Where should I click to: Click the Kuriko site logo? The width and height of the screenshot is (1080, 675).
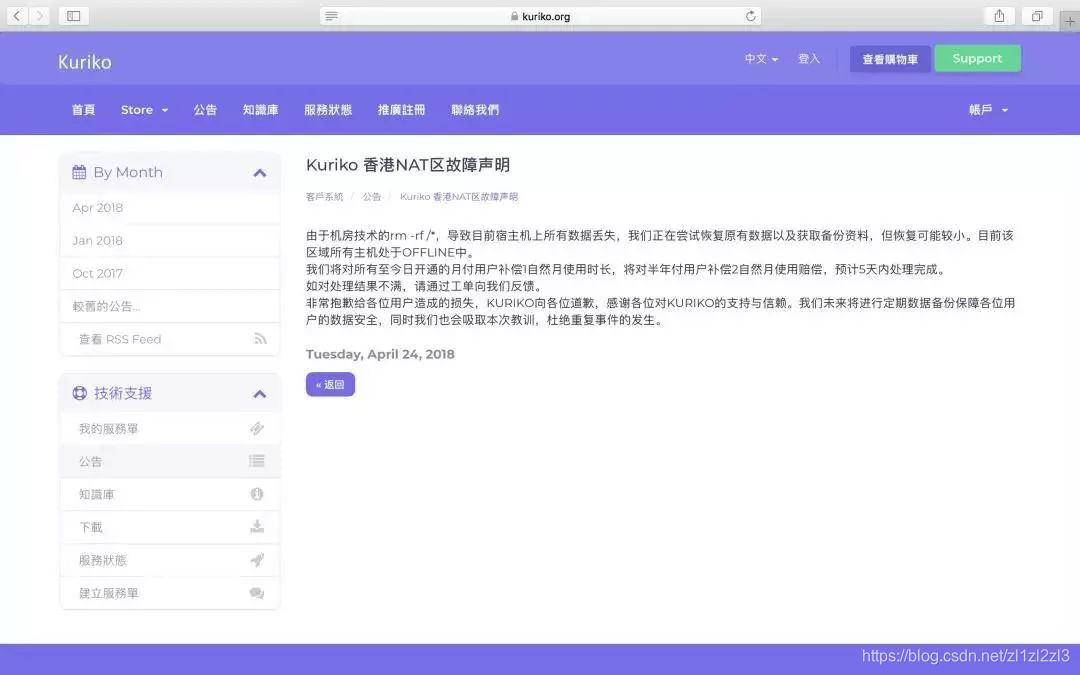coord(85,62)
